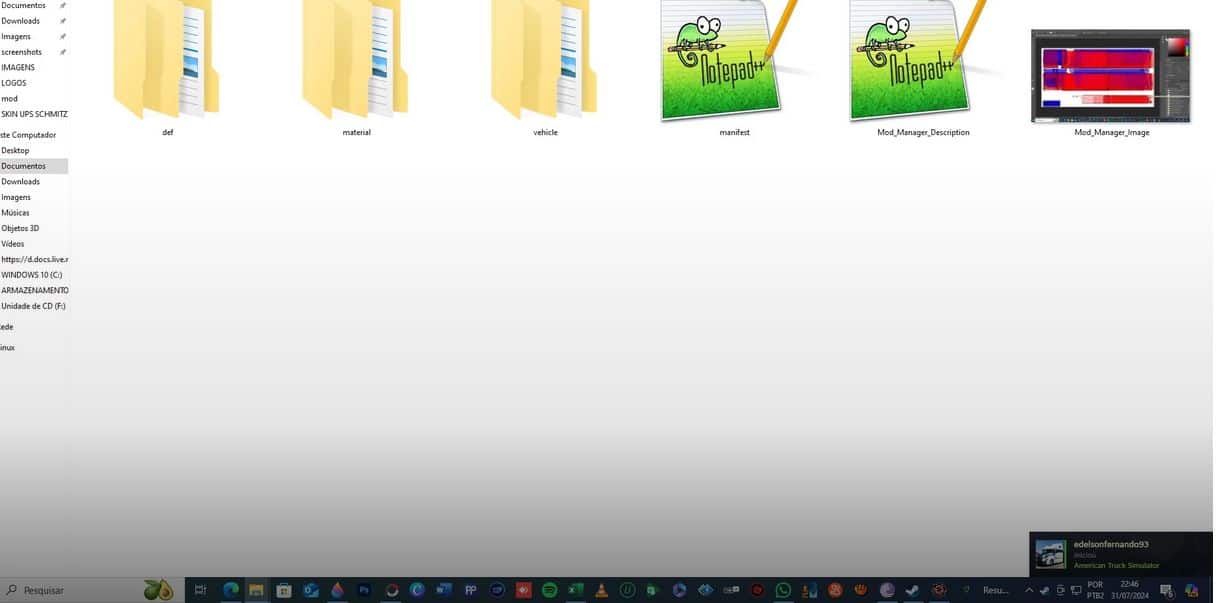Select Objetos 3D in the sidebar
The width and height of the screenshot is (1221, 603).
click(x=20, y=228)
